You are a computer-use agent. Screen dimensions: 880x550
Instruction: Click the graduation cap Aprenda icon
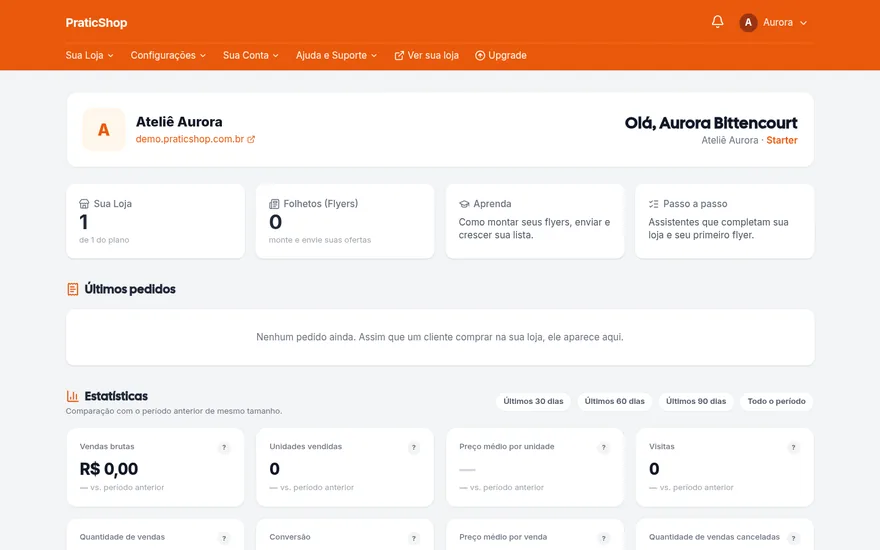(x=464, y=204)
